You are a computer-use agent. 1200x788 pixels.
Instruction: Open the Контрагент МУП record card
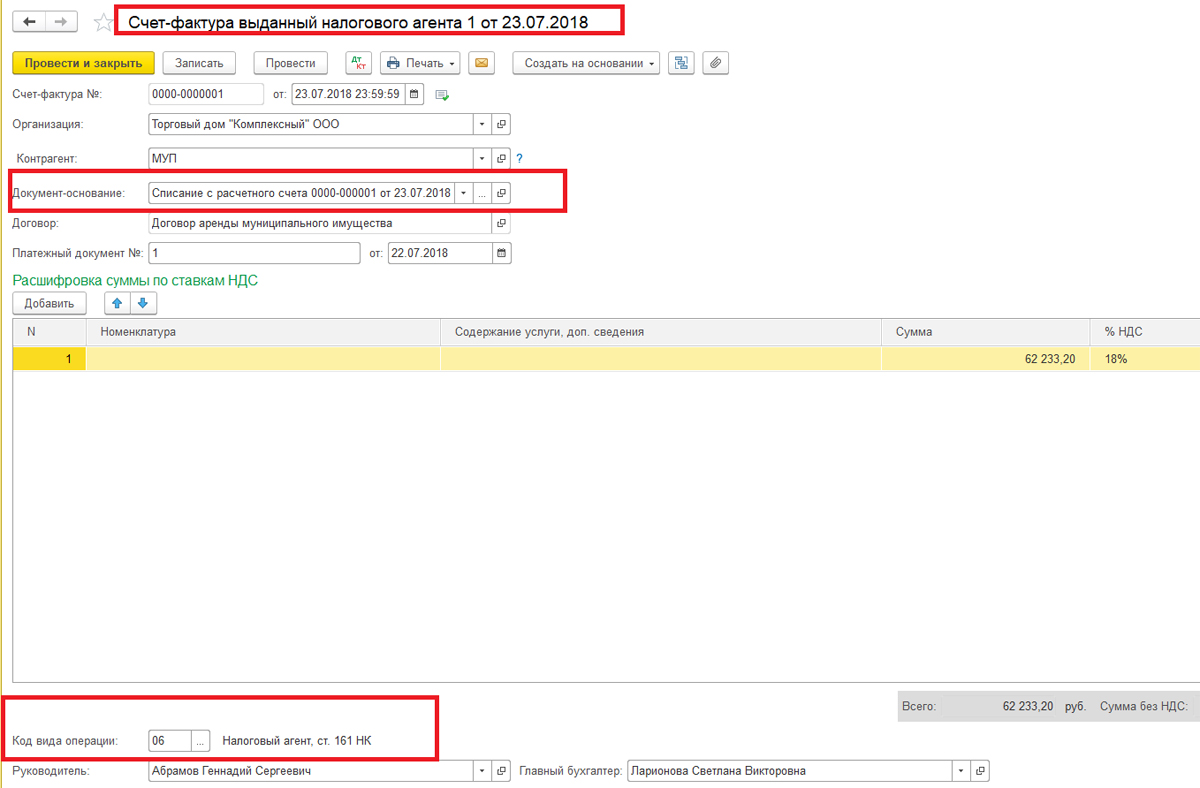(x=502, y=158)
